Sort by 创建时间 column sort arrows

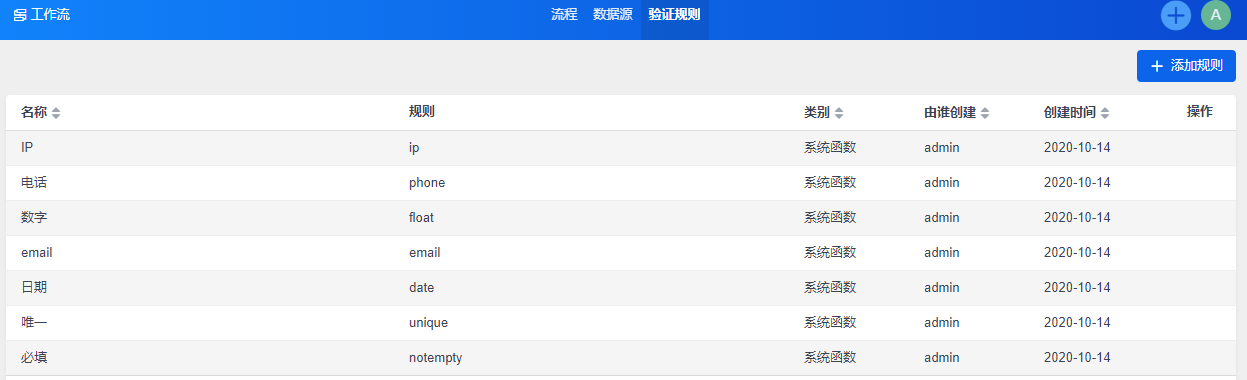[1105, 113]
